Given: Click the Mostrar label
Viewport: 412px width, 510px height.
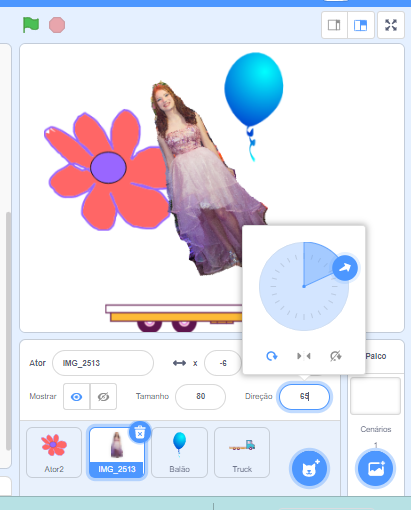Looking at the screenshot, I should (x=43, y=396).
